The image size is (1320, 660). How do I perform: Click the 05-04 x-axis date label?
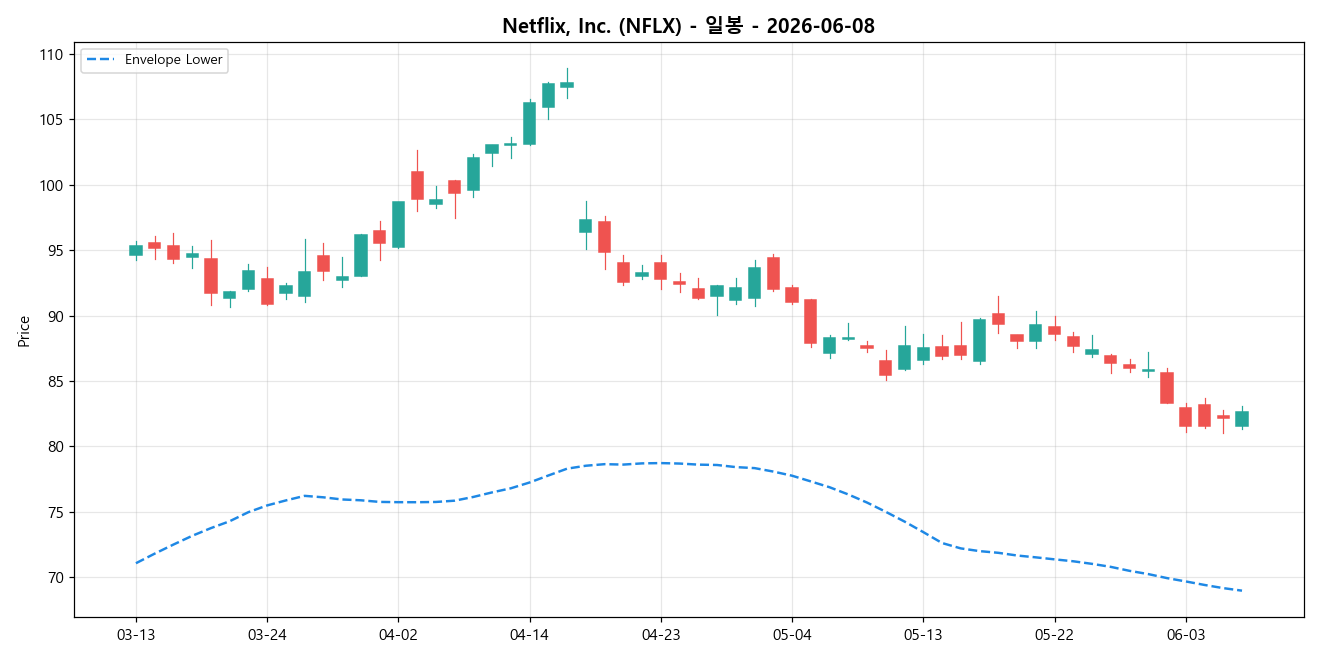792,635
